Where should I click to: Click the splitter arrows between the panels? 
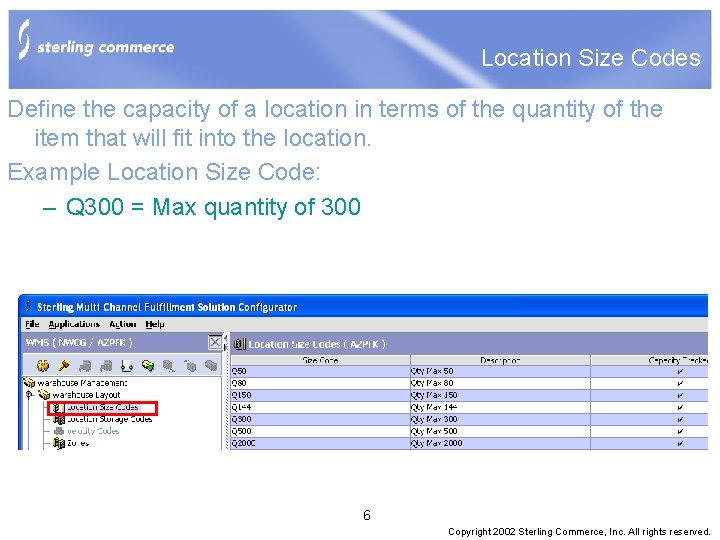coord(225,343)
